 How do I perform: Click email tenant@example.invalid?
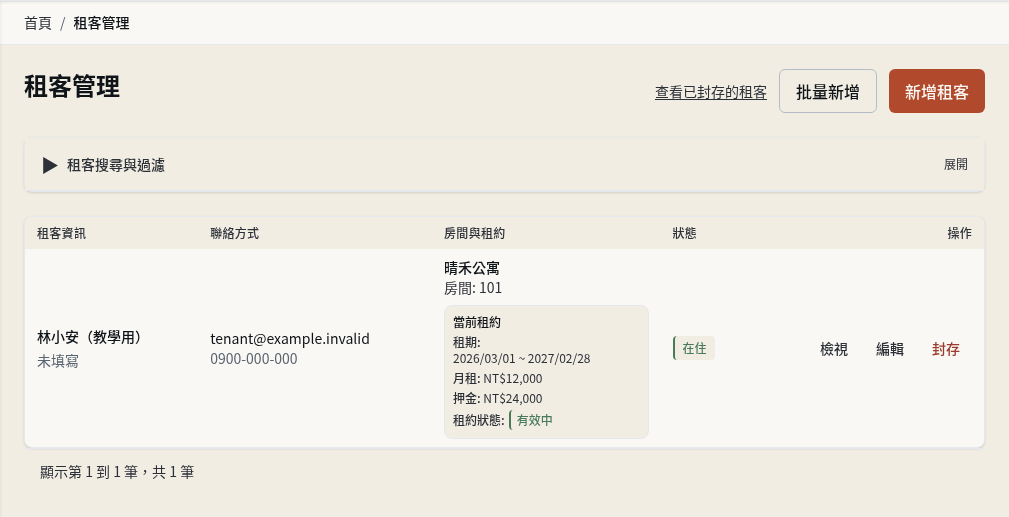click(290, 339)
